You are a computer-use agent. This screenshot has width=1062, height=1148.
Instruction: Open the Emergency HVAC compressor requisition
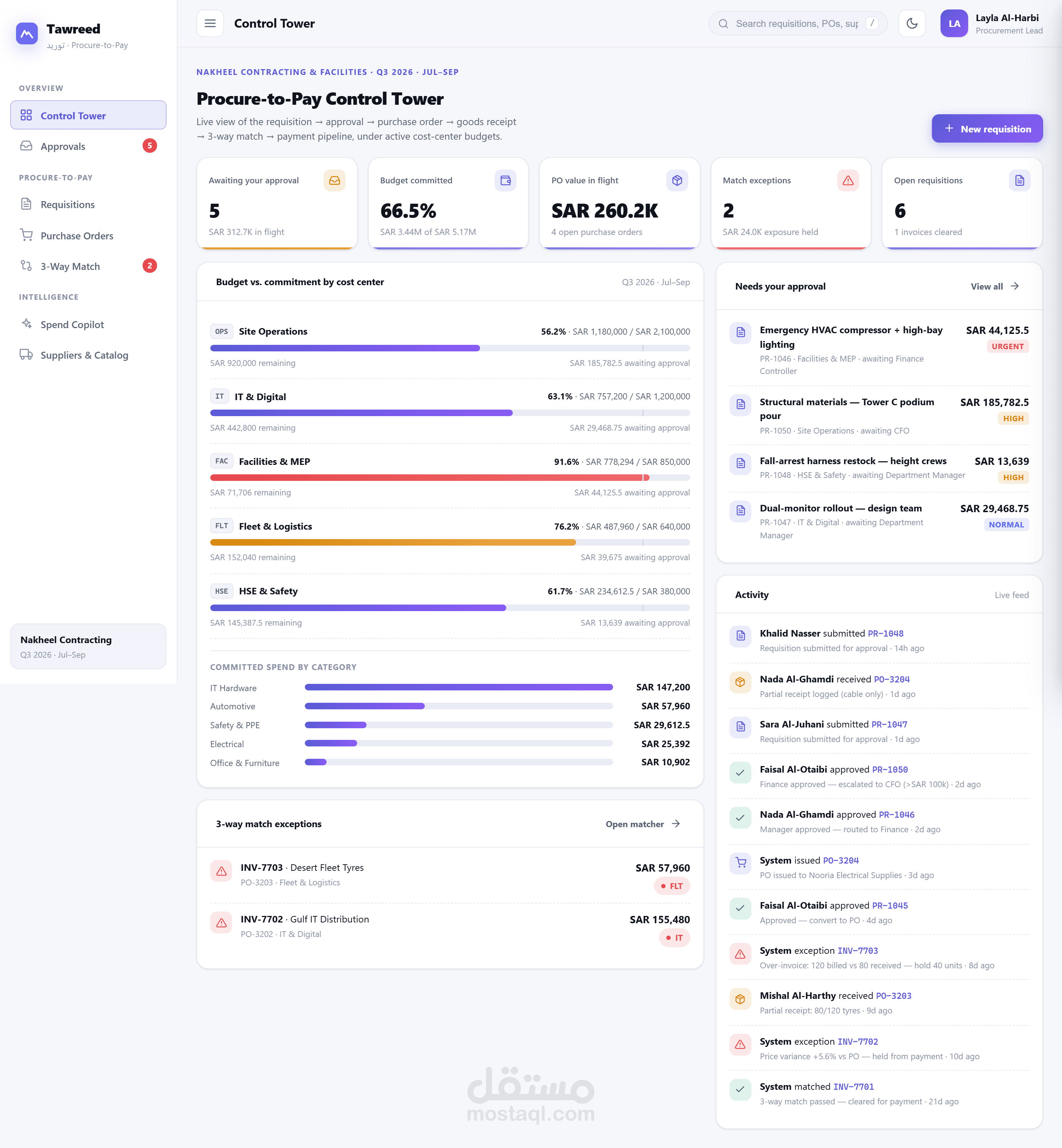pos(879,350)
